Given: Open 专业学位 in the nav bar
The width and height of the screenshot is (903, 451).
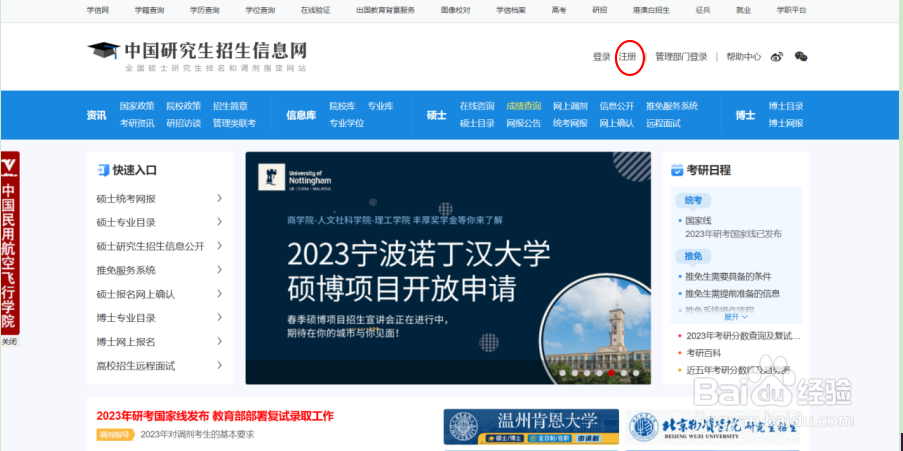Looking at the screenshot, I should pos(347,123).
